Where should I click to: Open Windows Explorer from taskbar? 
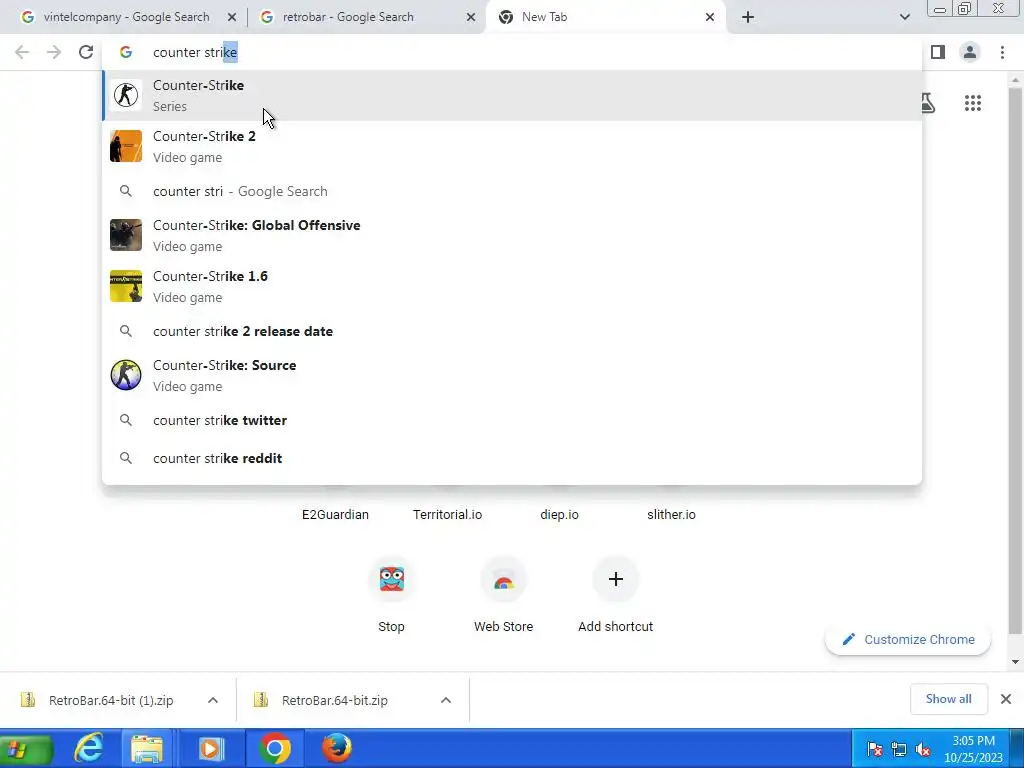pos(148,748)
